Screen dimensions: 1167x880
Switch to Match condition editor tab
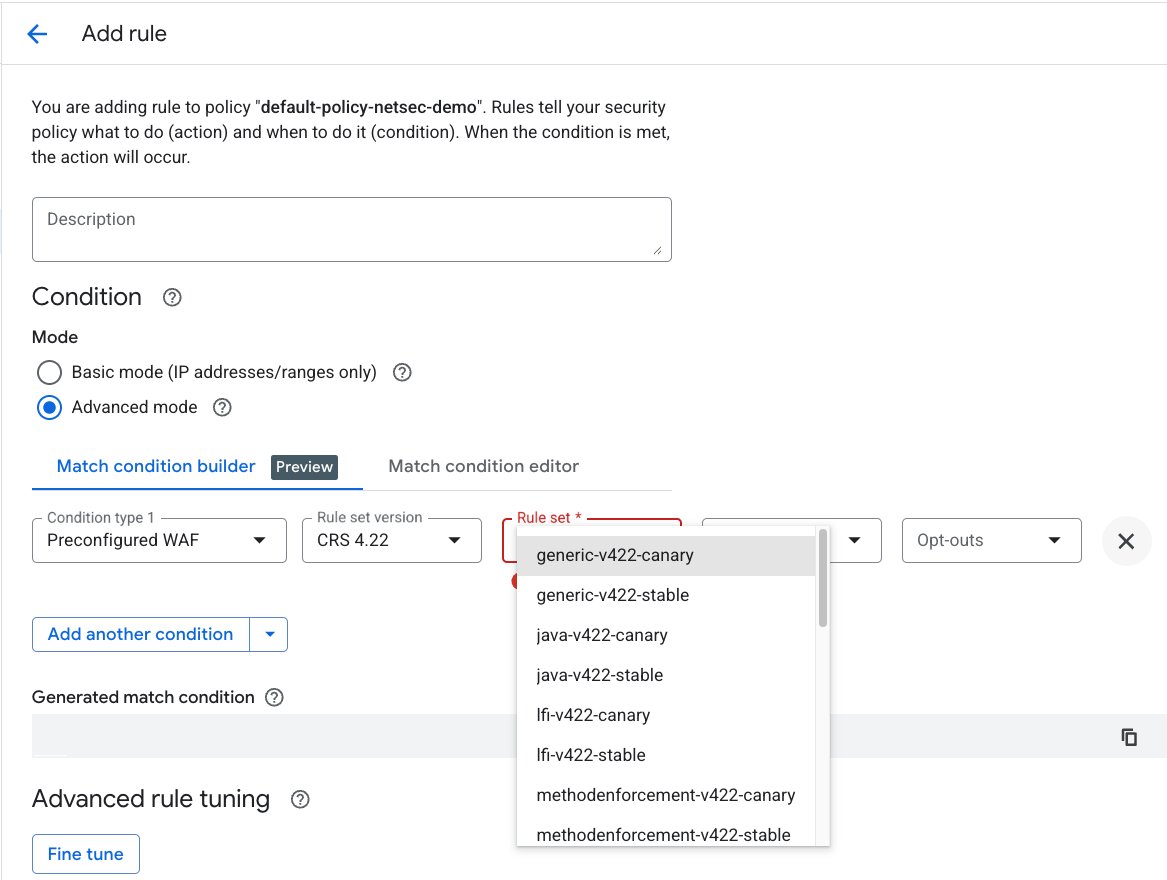coord(484,466)
